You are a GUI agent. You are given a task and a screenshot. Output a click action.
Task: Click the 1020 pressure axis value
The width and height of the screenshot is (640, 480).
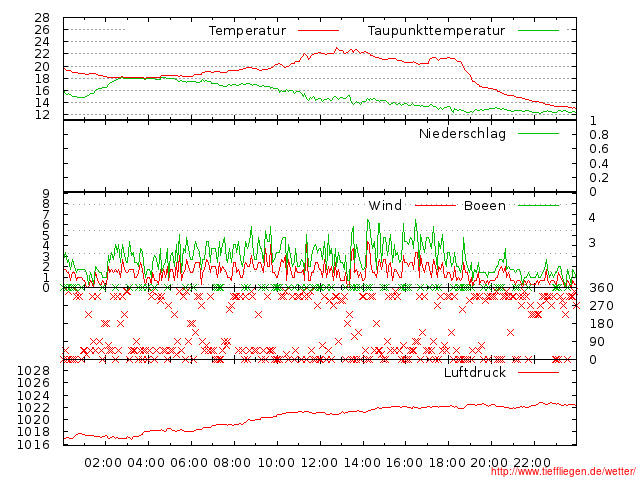click(33, 420)
